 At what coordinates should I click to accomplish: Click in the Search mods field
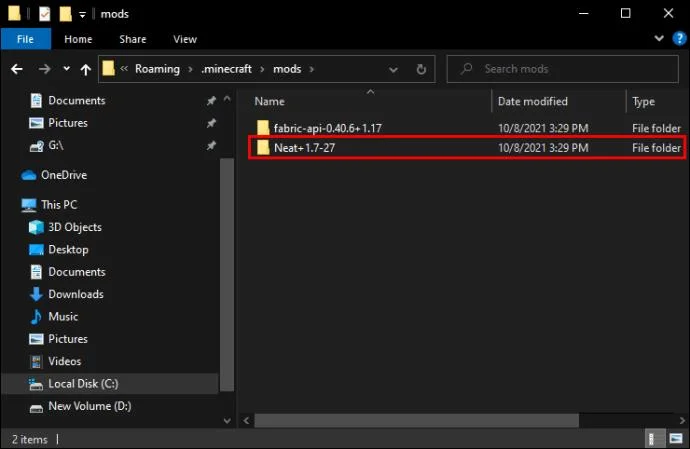tap(563, 69)
